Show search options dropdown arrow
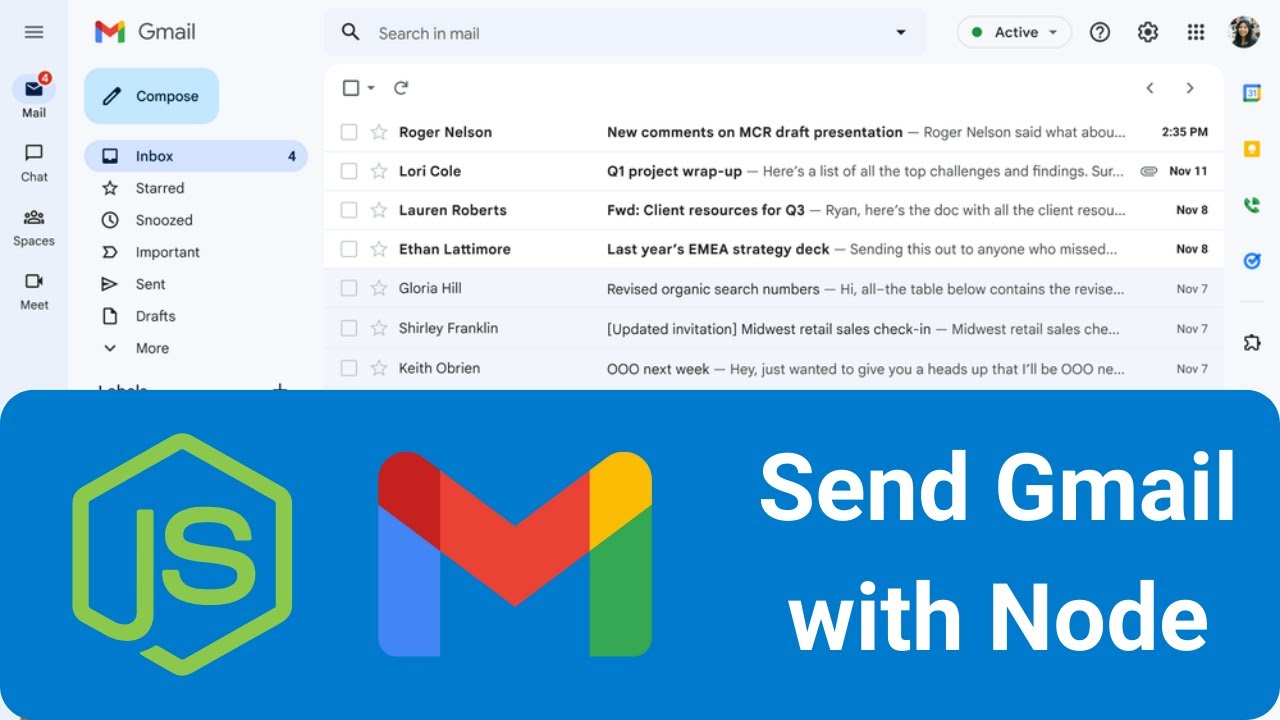 [x=901, y=33]
